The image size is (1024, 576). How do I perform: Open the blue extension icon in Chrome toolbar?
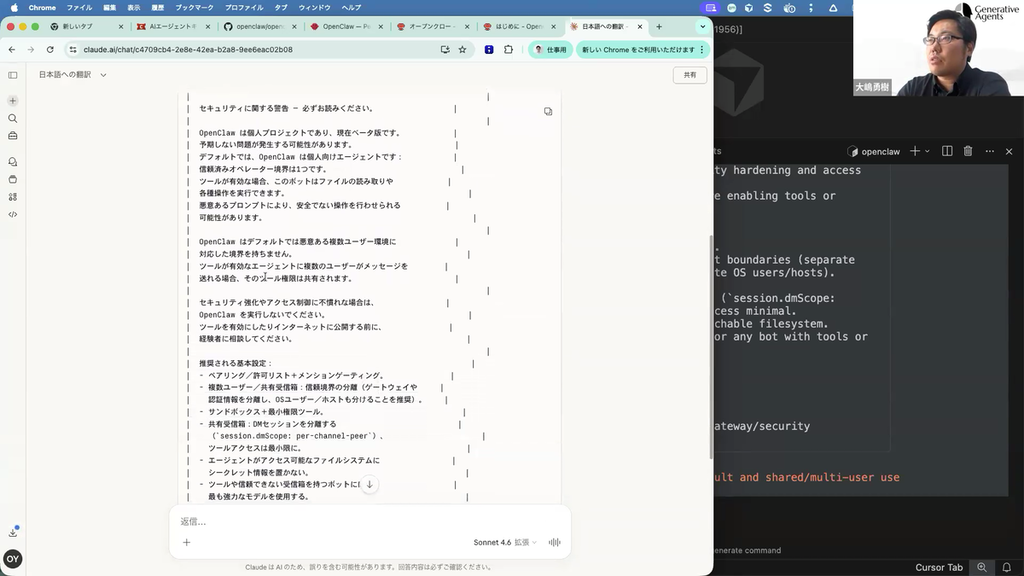pos(488,50)
